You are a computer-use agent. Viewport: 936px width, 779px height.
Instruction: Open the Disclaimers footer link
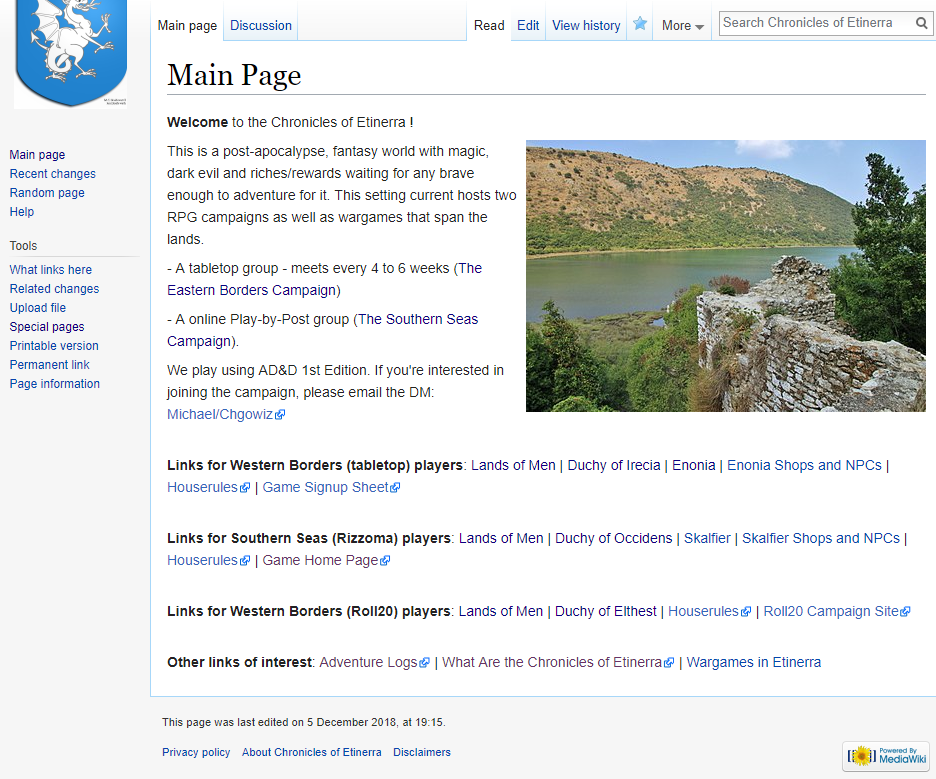(421, 753)
